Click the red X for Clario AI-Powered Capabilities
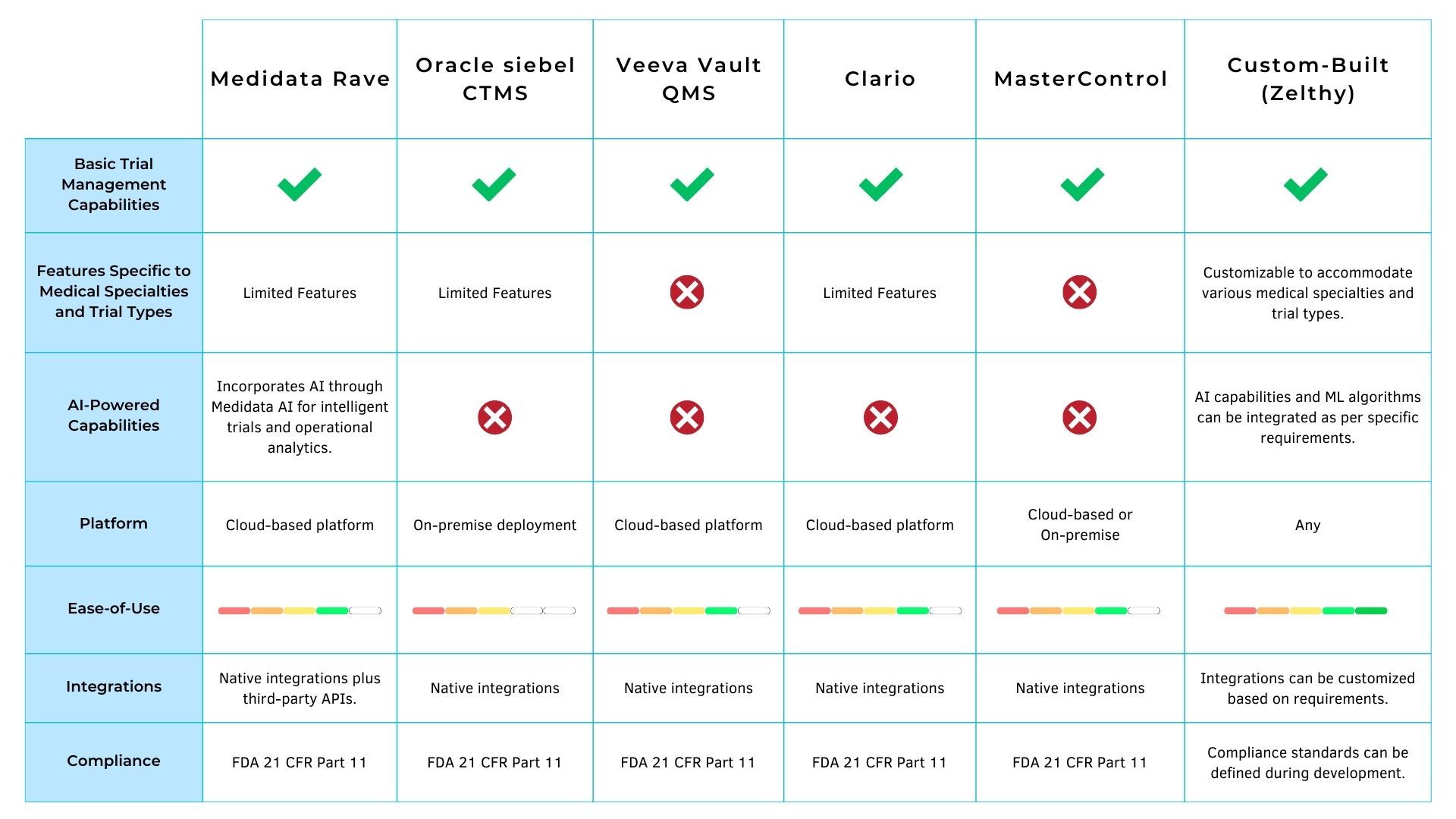The height and width of the screenshot is (819, 1456). click(880, 417)
